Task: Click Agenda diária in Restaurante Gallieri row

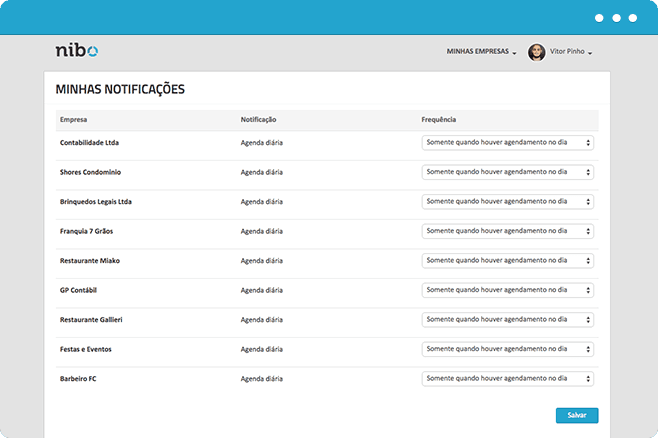Action: [261, 320]
